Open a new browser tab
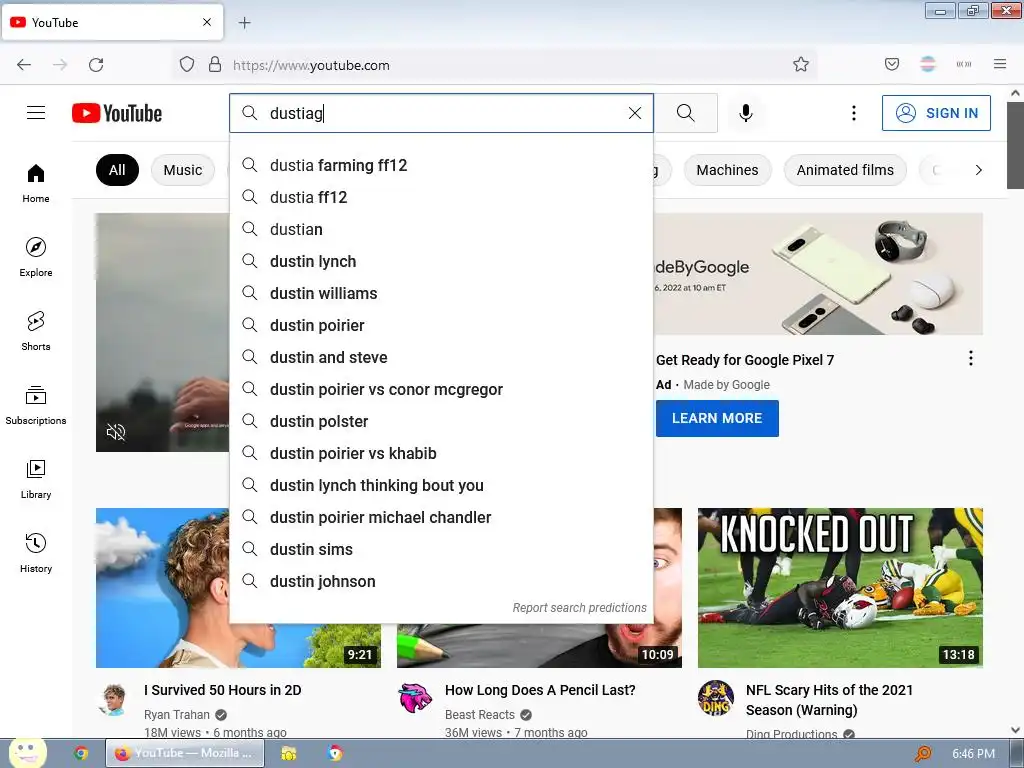1024x768 pixels. tap(245, 23)
